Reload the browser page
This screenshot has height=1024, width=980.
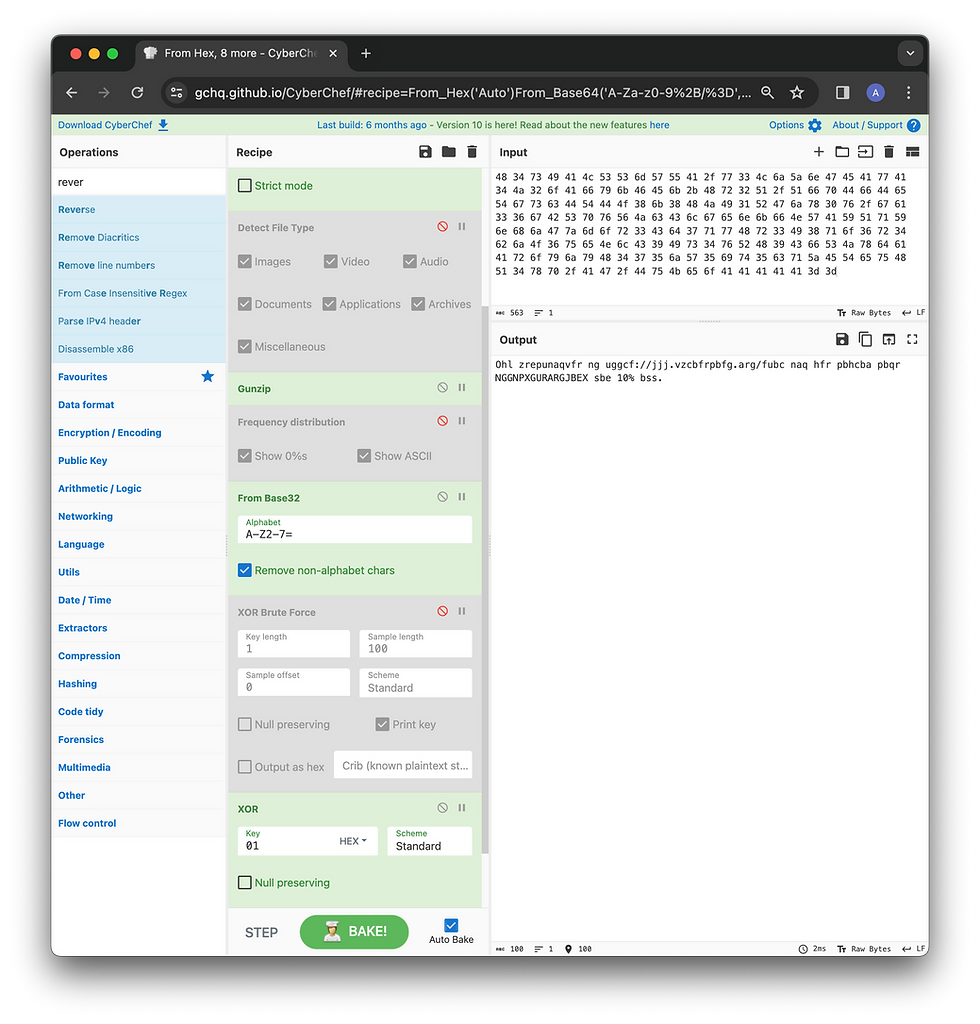[137, 93]
